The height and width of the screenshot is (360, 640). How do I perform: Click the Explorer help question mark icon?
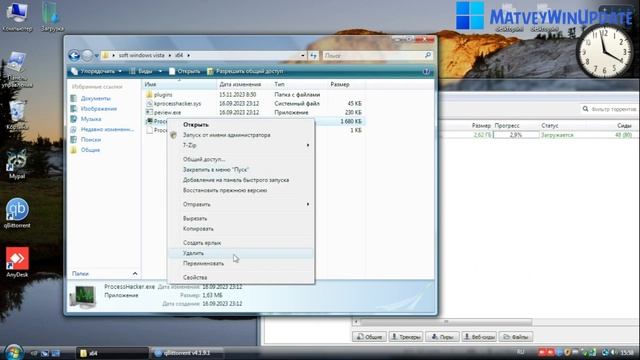426,71
